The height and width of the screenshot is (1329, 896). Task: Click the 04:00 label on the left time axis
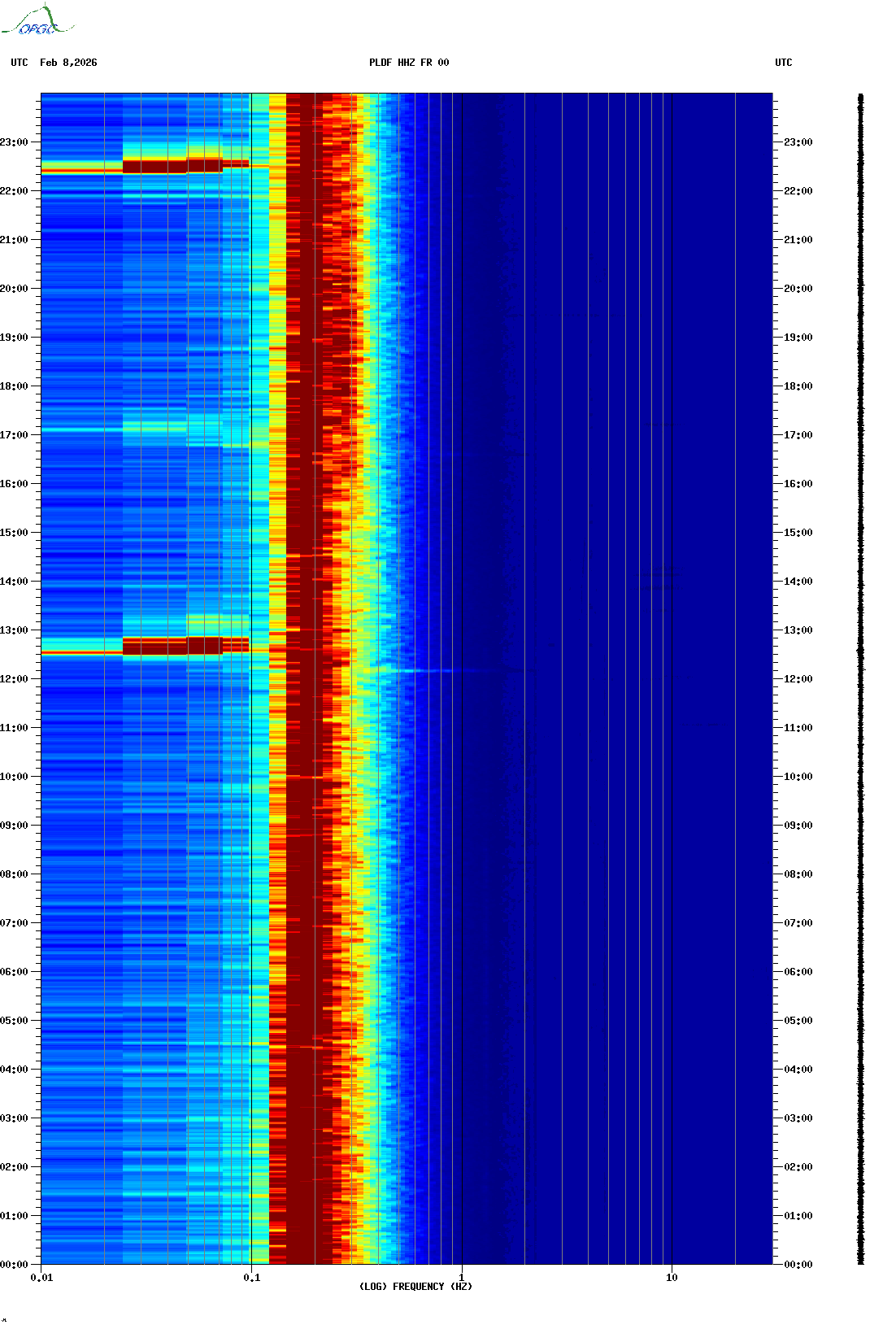click(14, 1070)
